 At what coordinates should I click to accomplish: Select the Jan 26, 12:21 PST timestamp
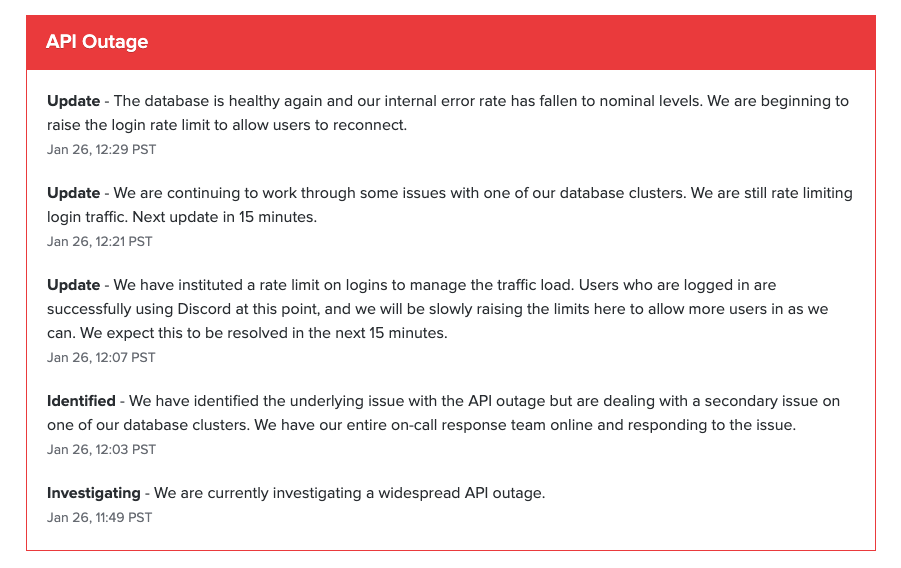(99, 241)
